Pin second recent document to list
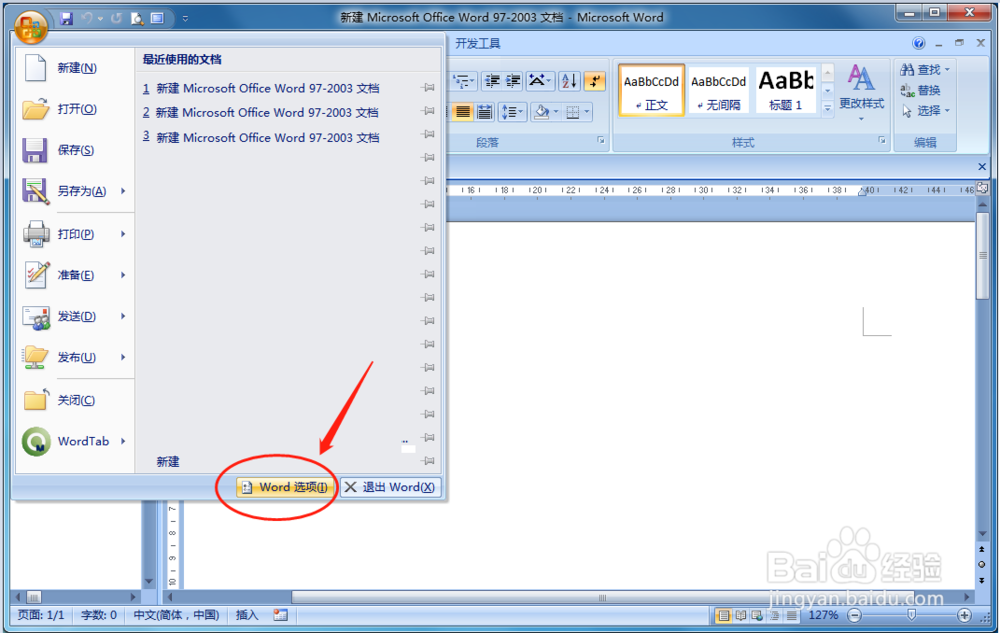Screen dimensions: 1000x633 click(429, 111)
